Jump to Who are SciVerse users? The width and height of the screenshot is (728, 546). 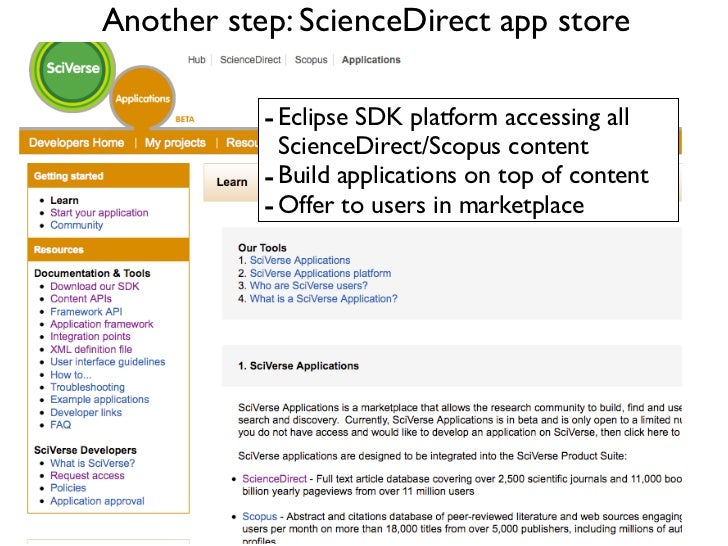(x=309, y=286)
